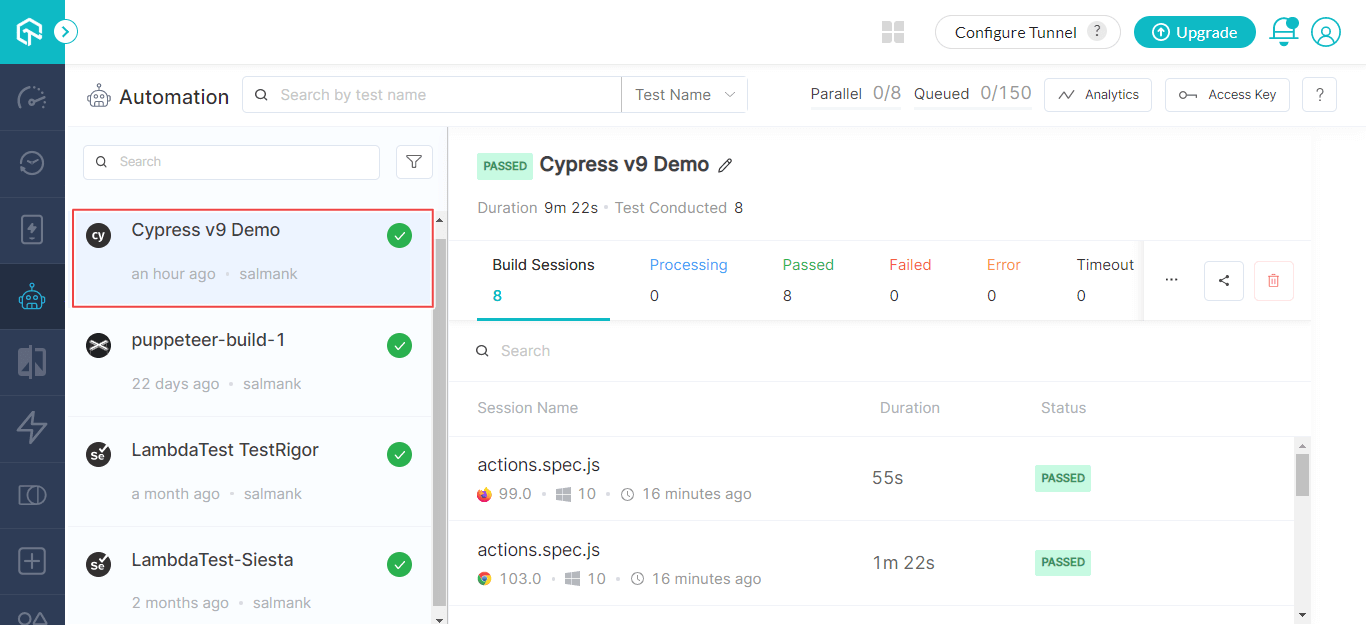Screen dimensions: 1366x625
Task: Switch to the Build Sessions tab
Action: pyautogui.click(x=543, y=280)
